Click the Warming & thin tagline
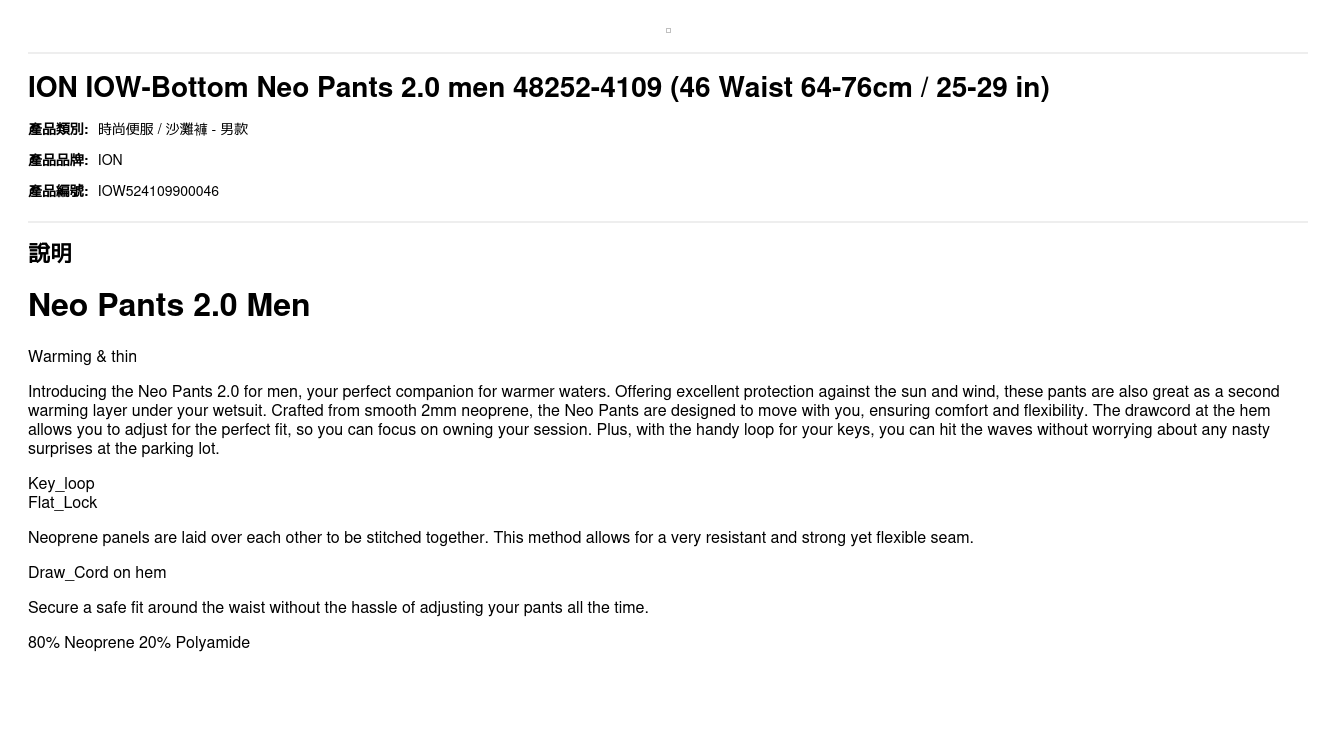 pos(82,357)
